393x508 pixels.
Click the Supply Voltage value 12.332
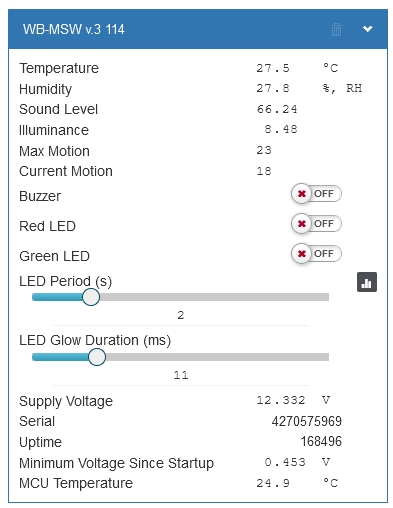coord(281,400)
